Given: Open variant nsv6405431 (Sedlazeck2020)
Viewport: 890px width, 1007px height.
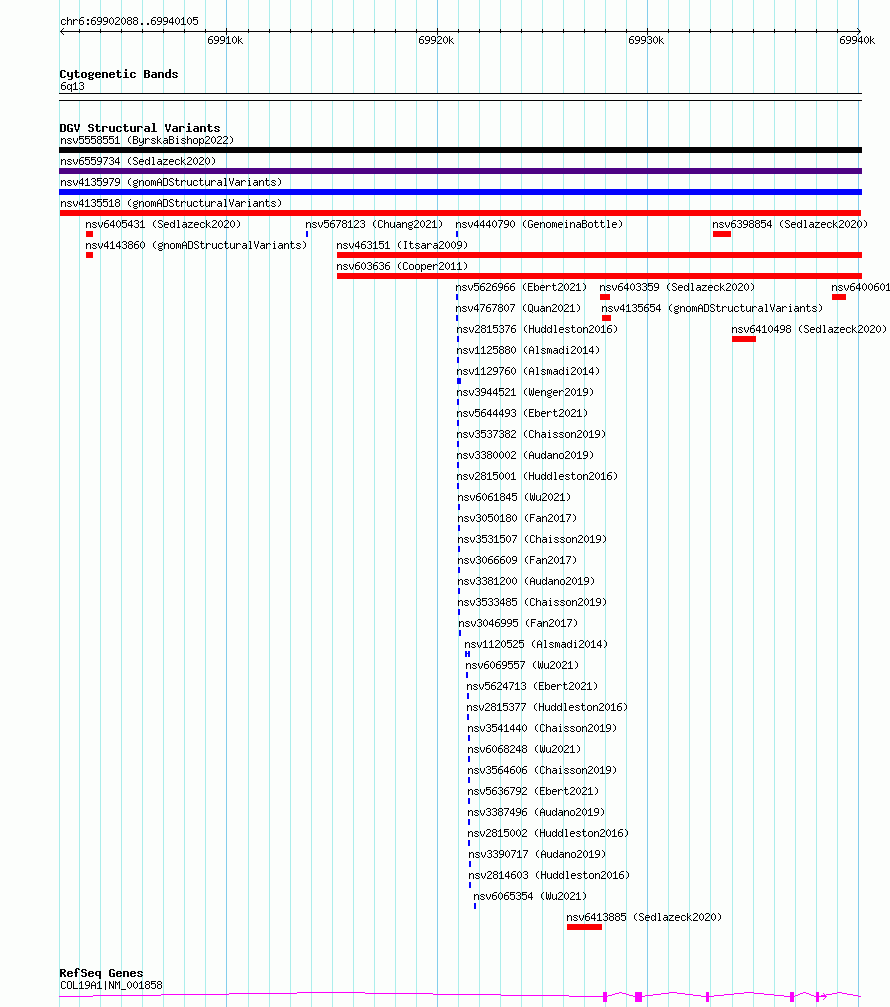Looking at the screenshot, I should coord(163,224).
